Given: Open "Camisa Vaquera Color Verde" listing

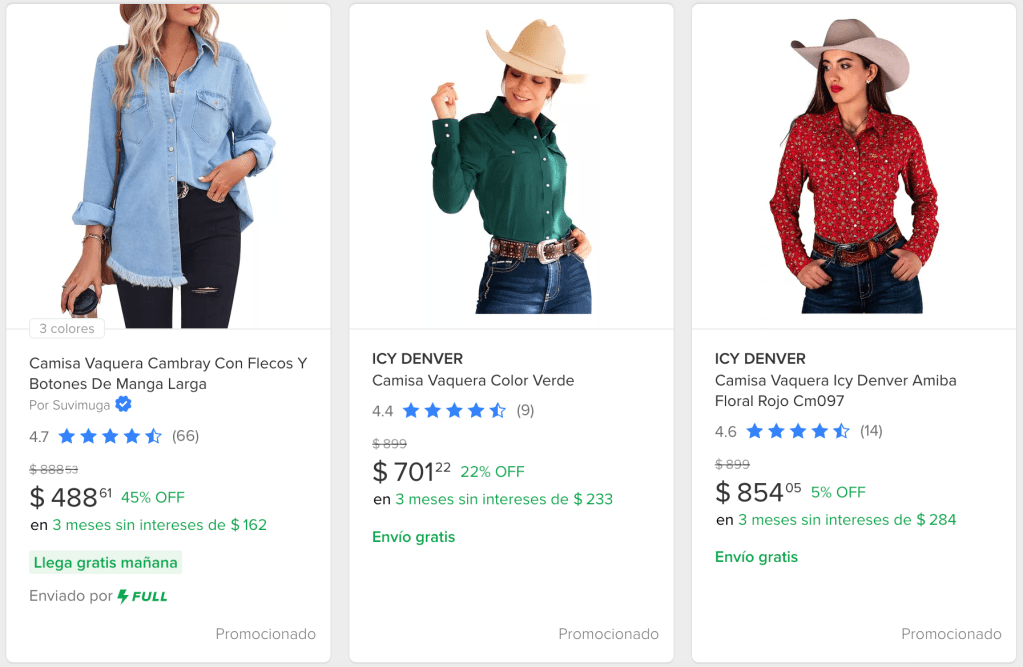Looking at the screenshot, I should pyautogui.click(x=473, y=380).
